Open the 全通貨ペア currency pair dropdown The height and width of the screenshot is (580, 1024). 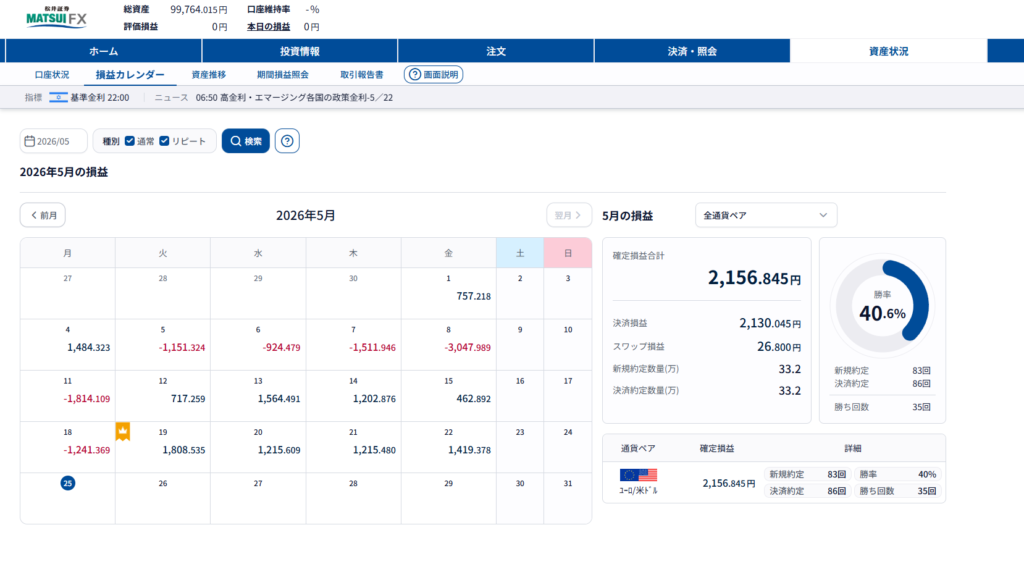(766, 216)
